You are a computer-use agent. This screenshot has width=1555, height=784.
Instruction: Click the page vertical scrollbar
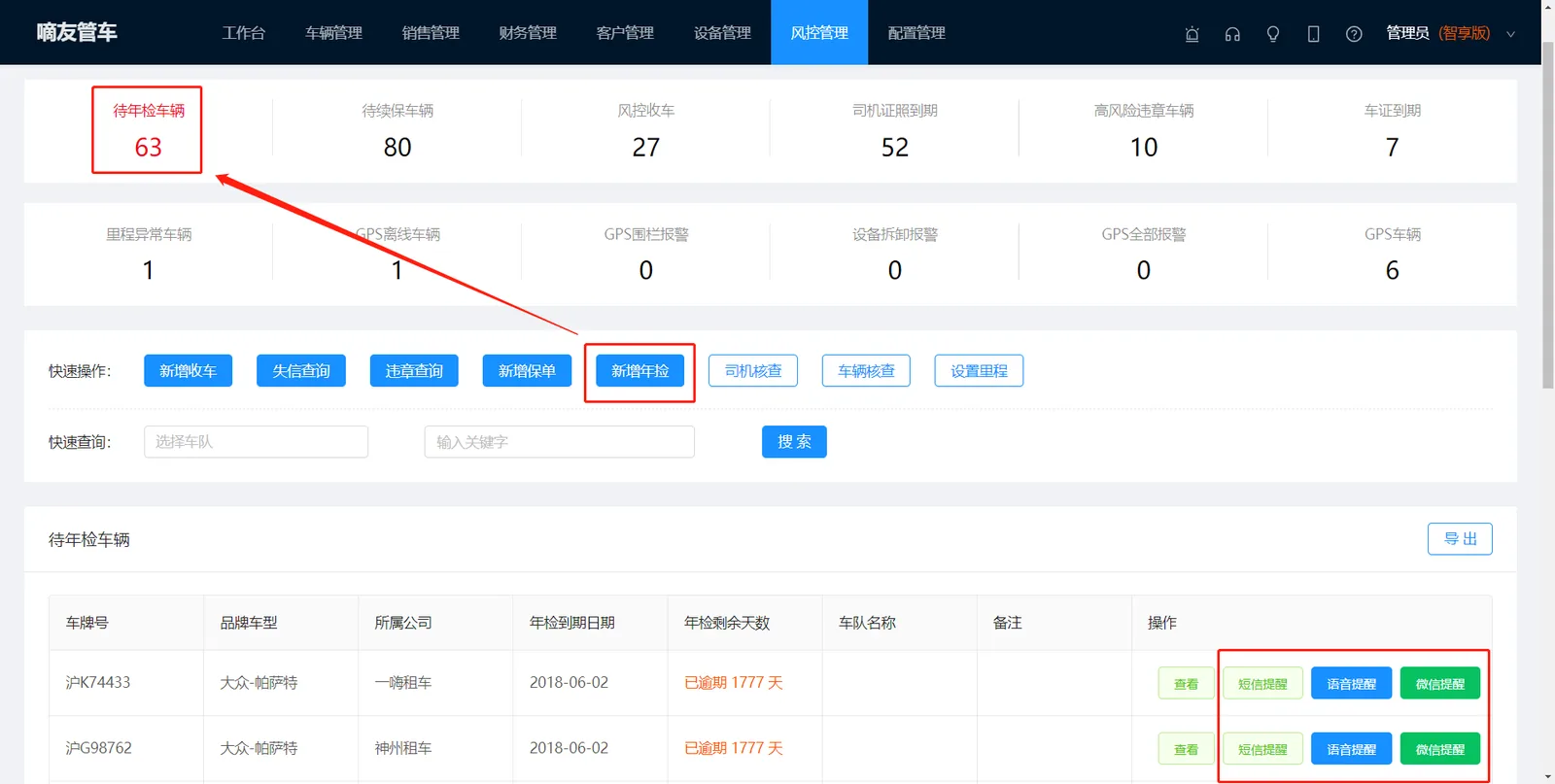coord(1548,214)
